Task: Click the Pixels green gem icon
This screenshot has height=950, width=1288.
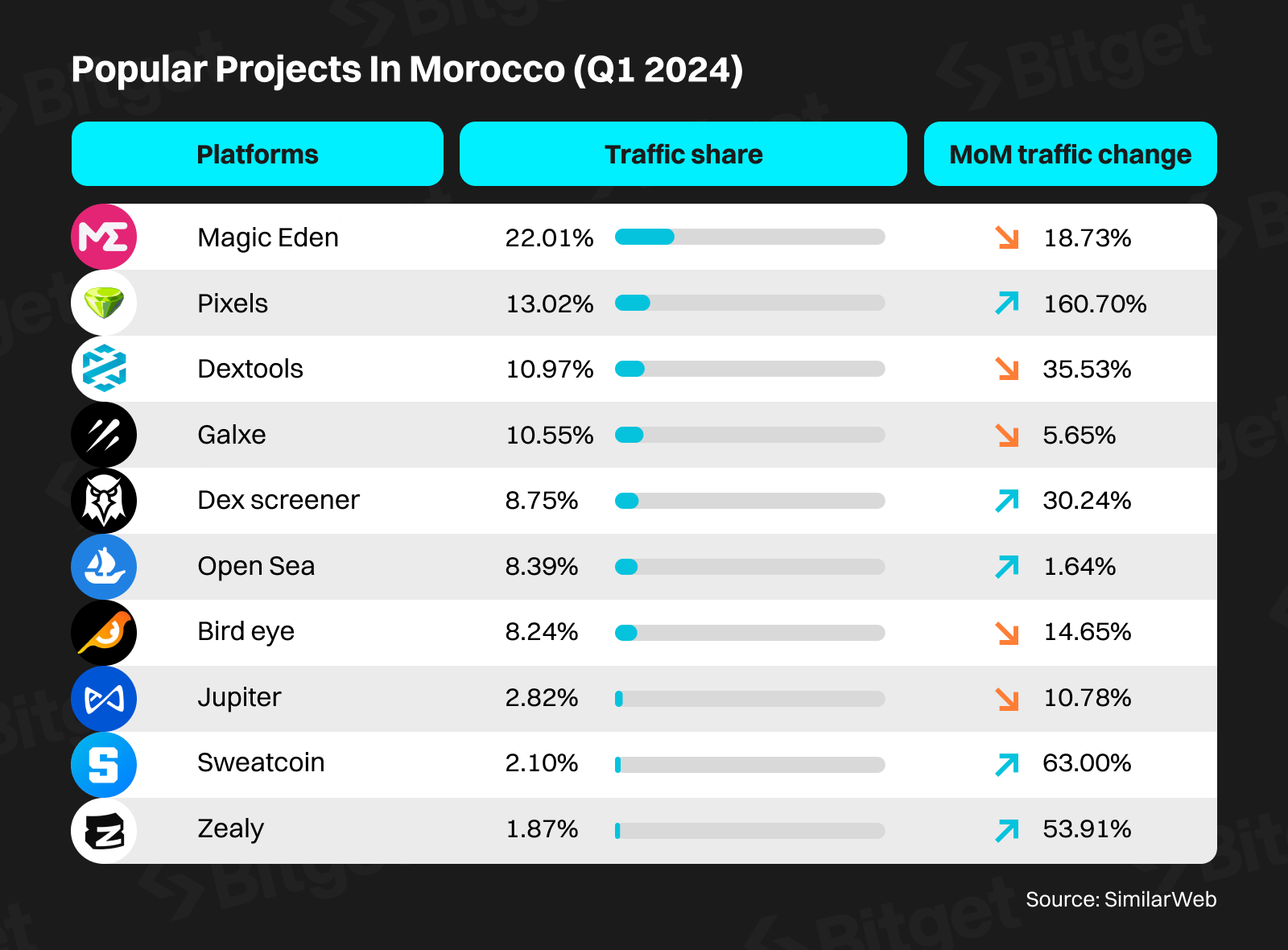Action: click(104, 303)
